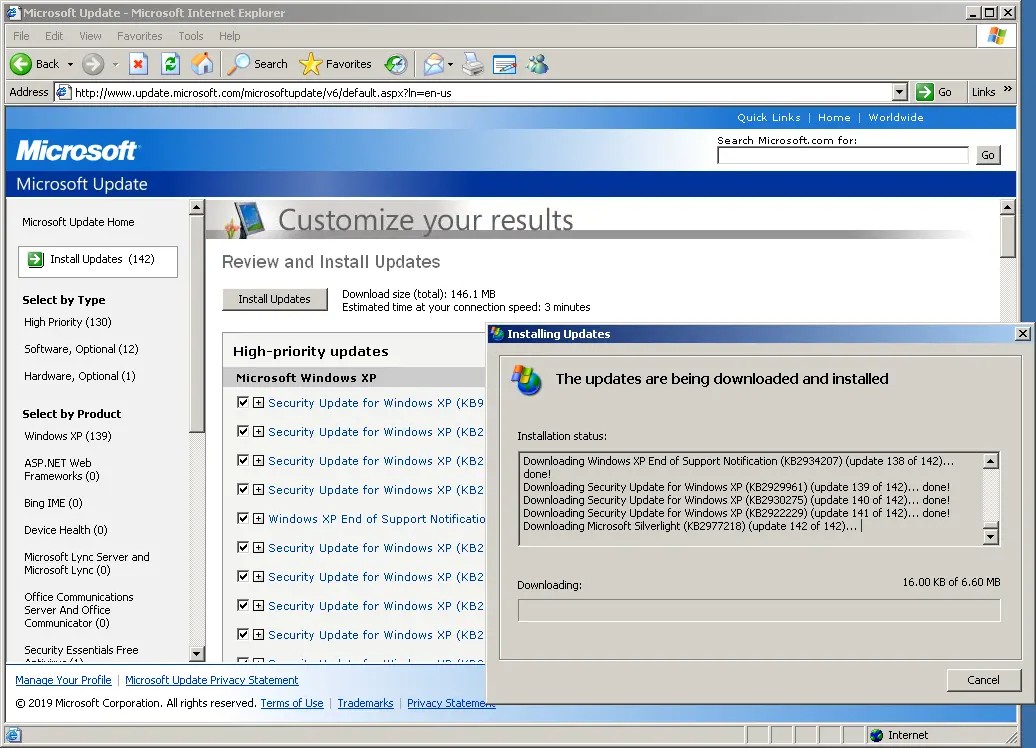Click Install Updates green arrow icon in sidebar
Image resolution: width=1036 pixels, height=748 pixels.
pyautogui.click(x=36, y=260)
